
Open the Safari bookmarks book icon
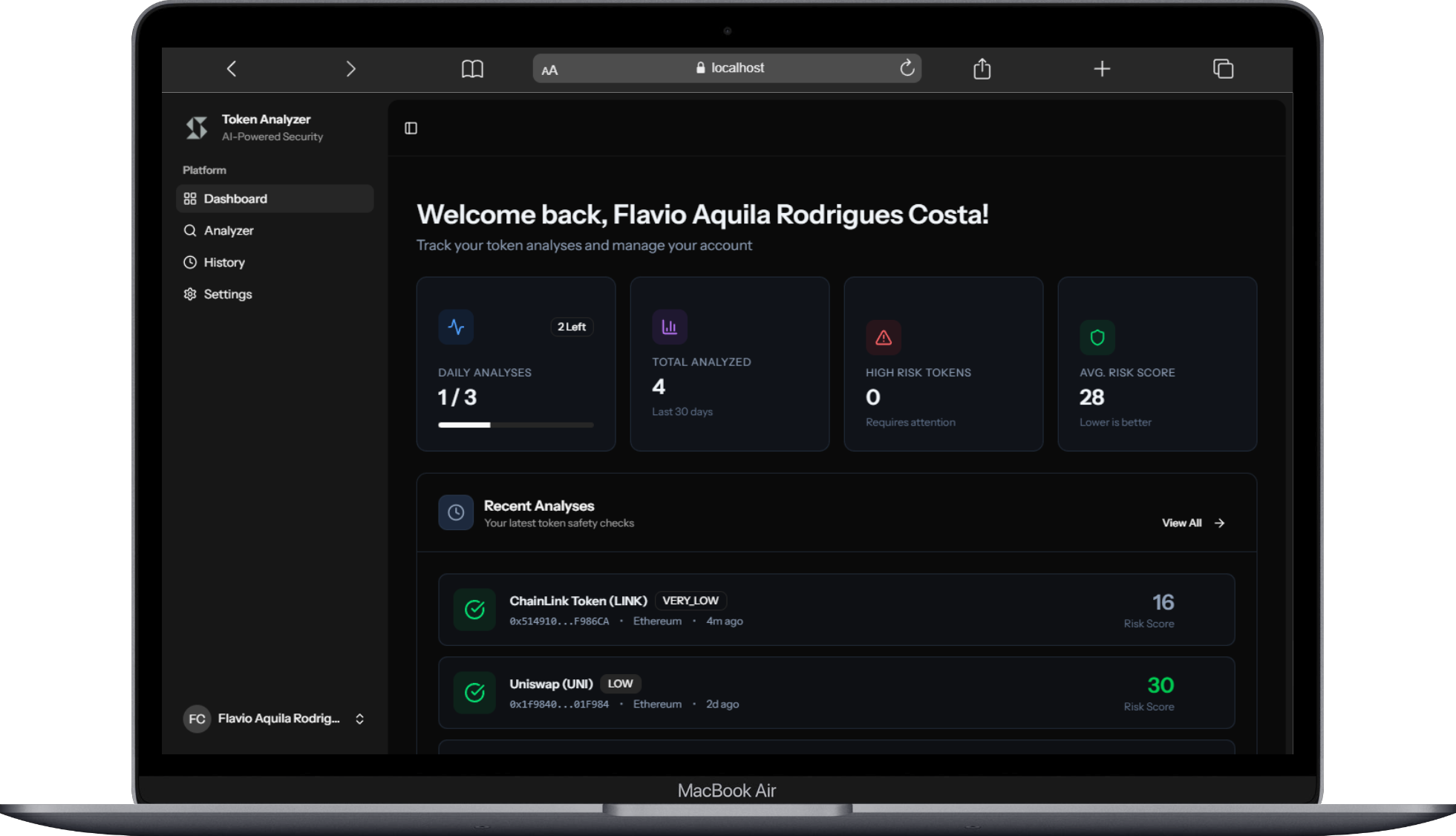[472, 69]
